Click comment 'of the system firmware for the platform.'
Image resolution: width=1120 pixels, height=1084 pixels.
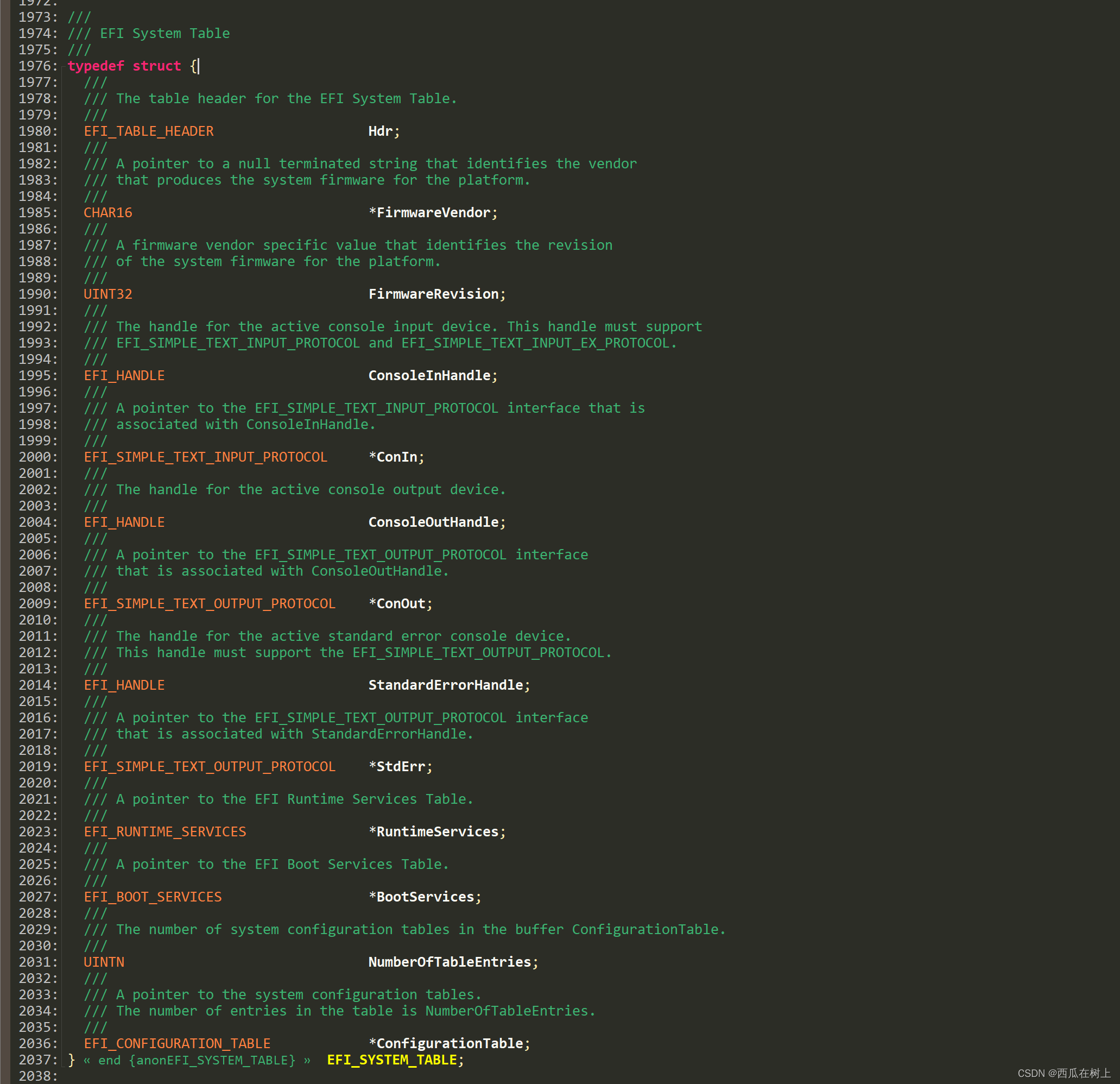tap(279, 262)
